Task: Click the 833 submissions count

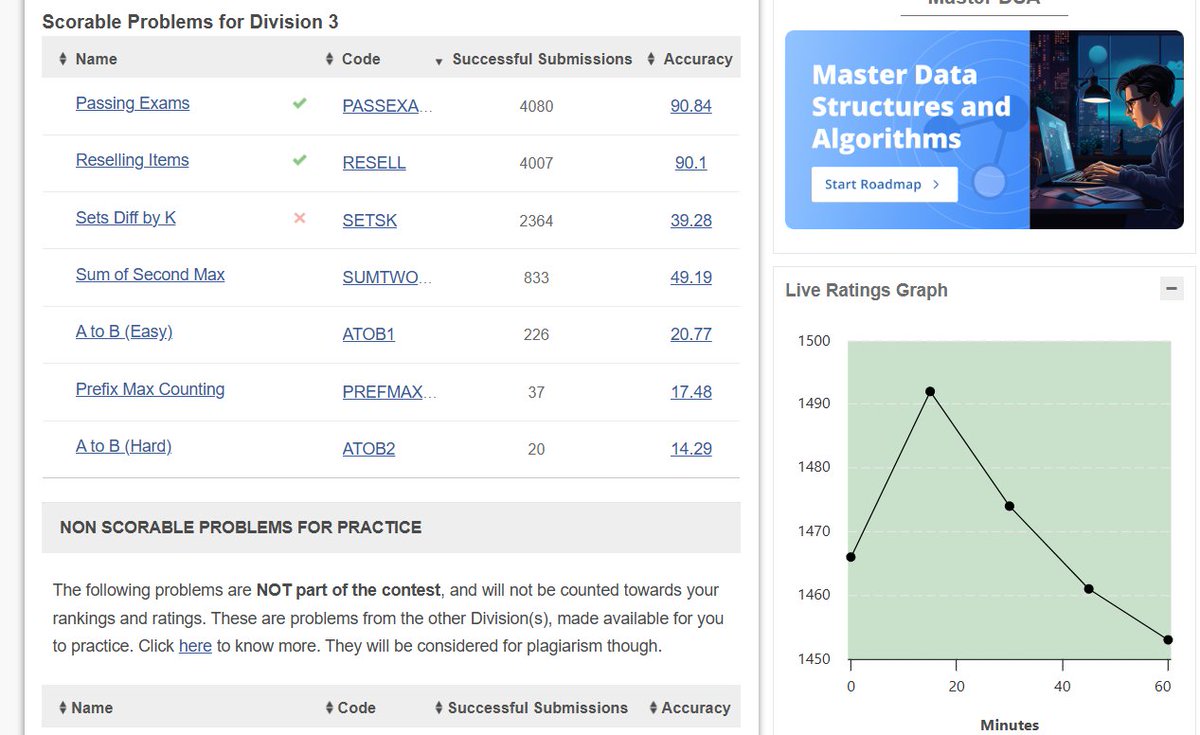Action: pos(536,278)
